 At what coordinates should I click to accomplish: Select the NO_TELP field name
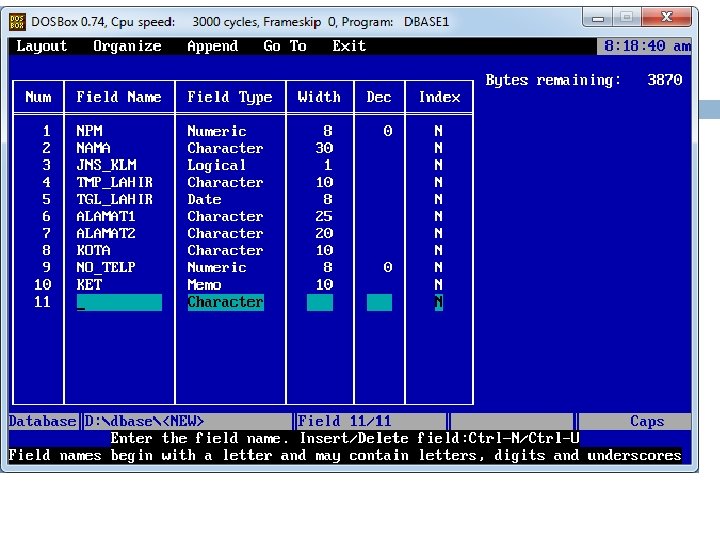106,267
